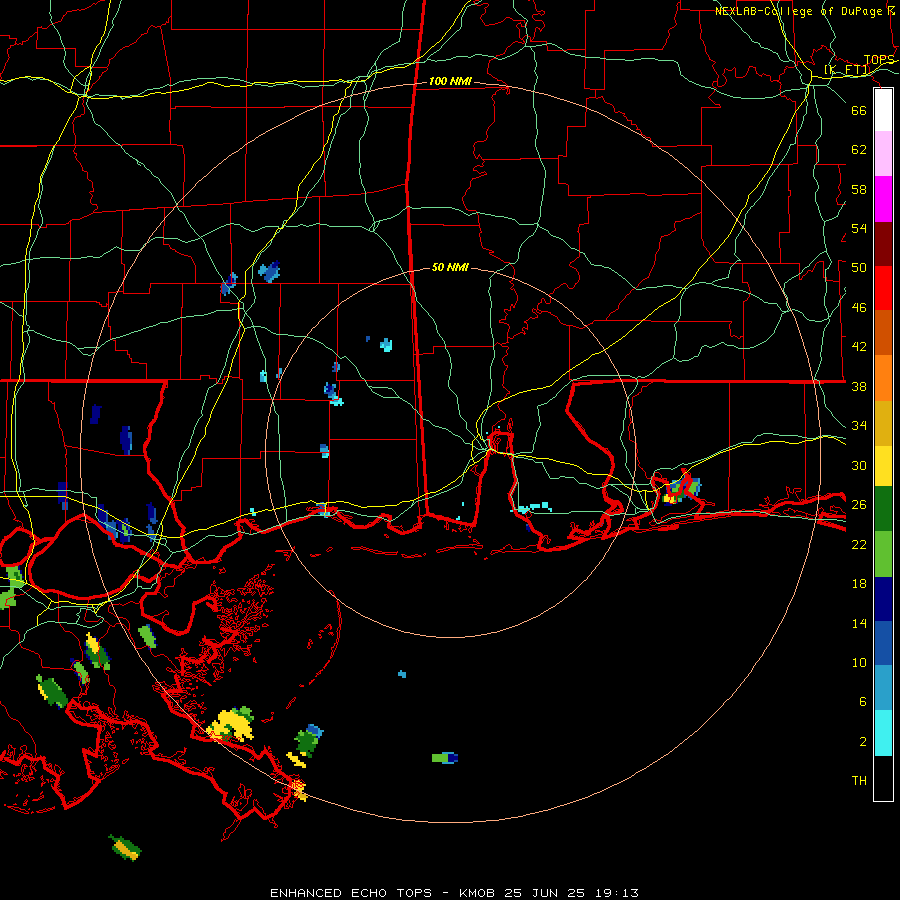This screenshot has height=900, width=900.
Task: Choose the maroon legend color block
Action: coord(883,243)
